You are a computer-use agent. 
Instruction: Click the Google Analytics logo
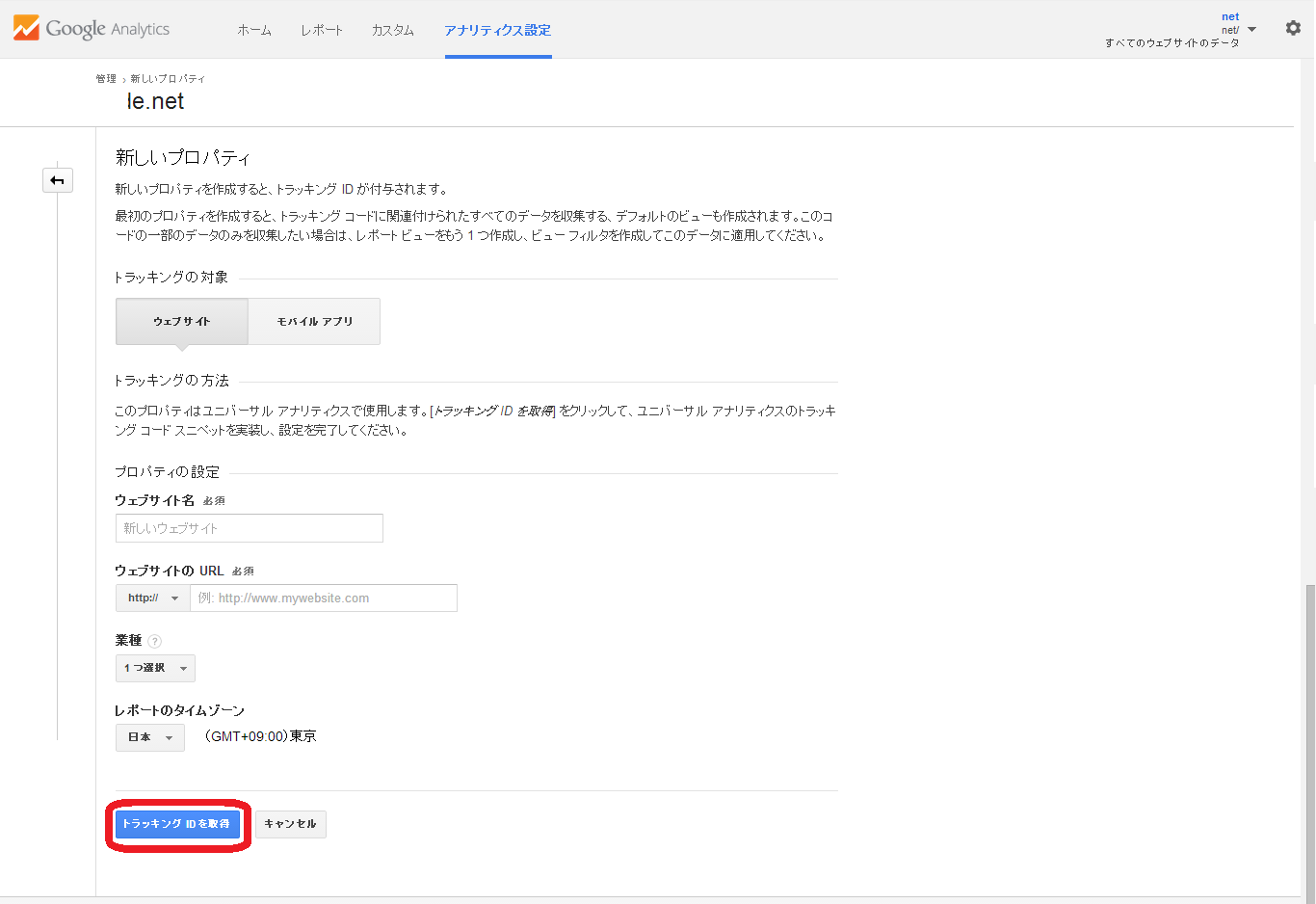(92, 28)
